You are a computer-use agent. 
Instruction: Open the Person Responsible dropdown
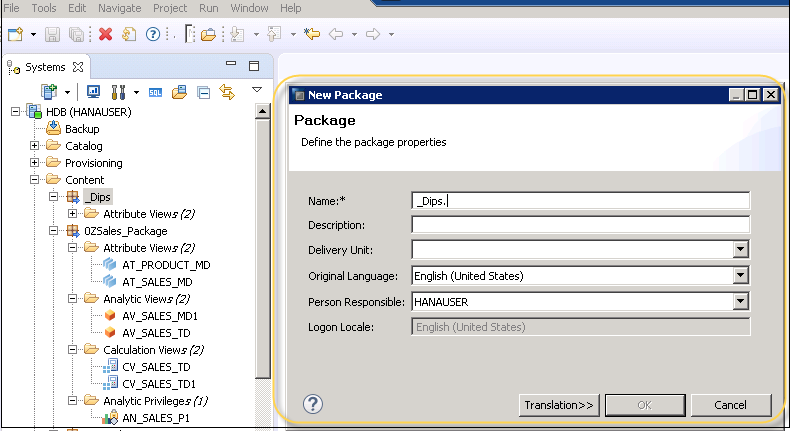point(741,301)
